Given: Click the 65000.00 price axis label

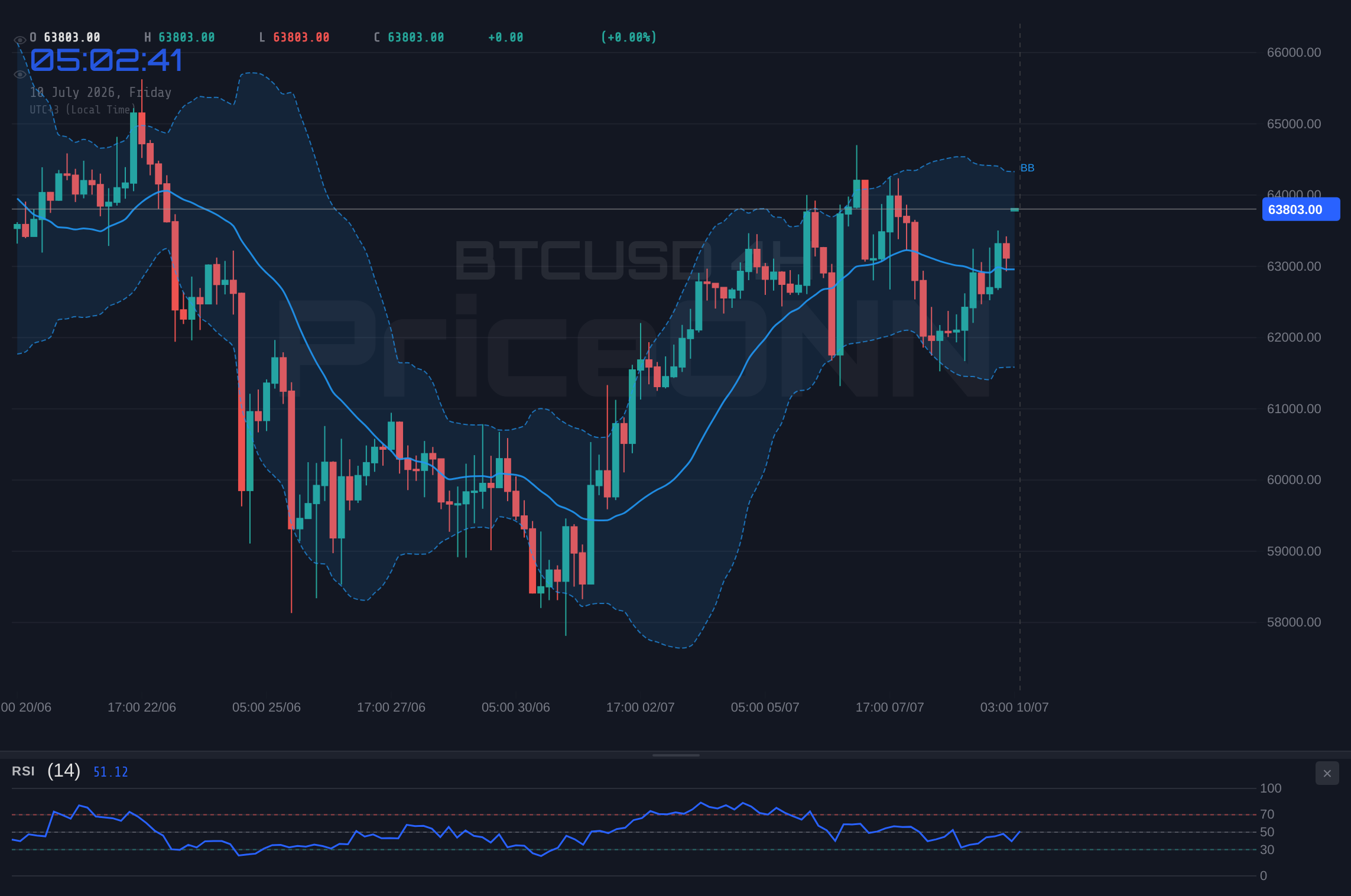Looking at the screenshot, I should [x=1294, y=124].
